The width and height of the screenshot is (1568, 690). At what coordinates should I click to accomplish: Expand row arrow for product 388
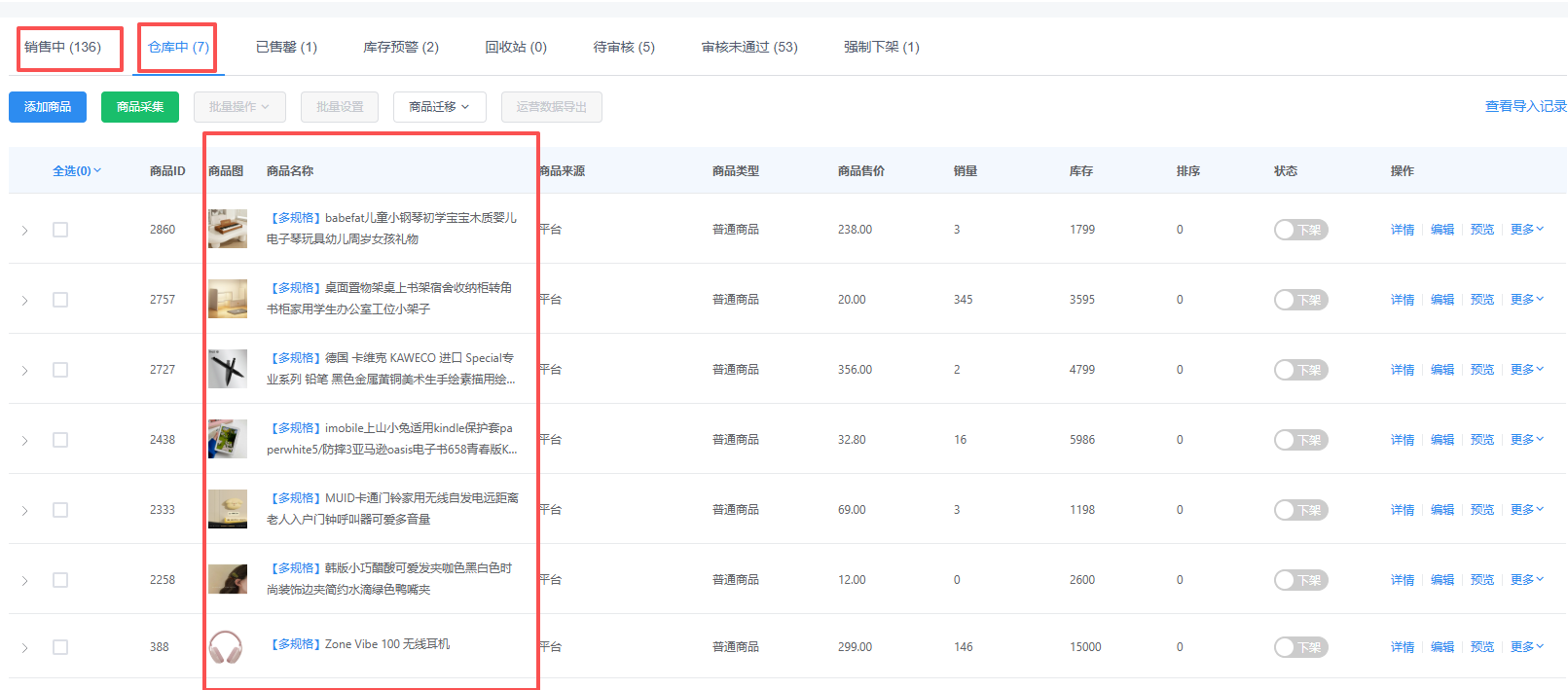[25, 648]
